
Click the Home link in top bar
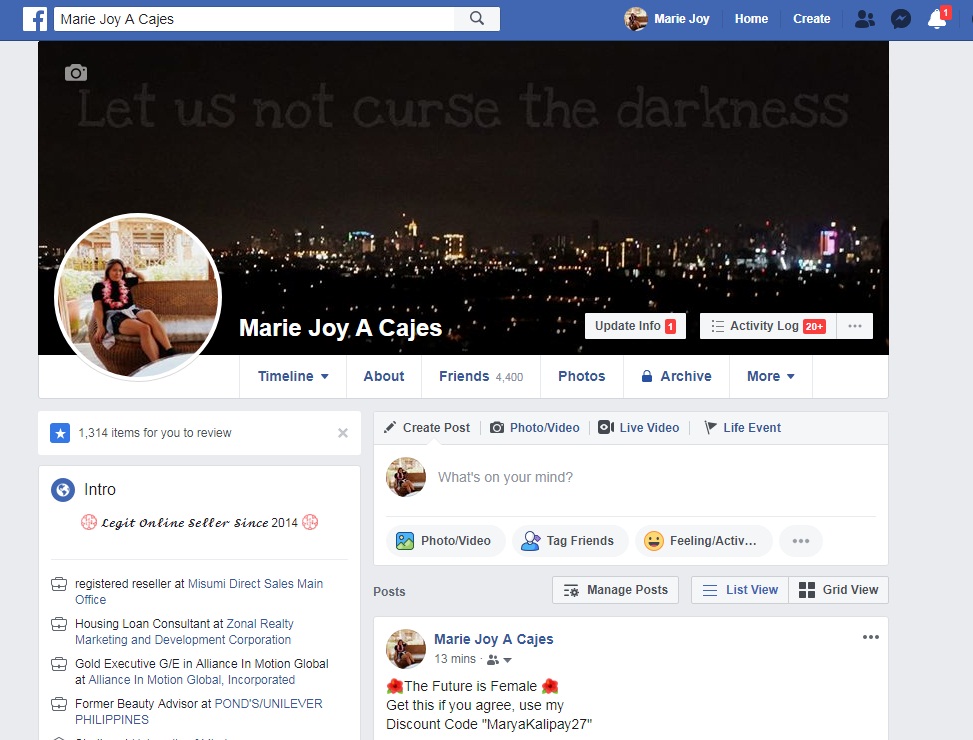[751, 19]
